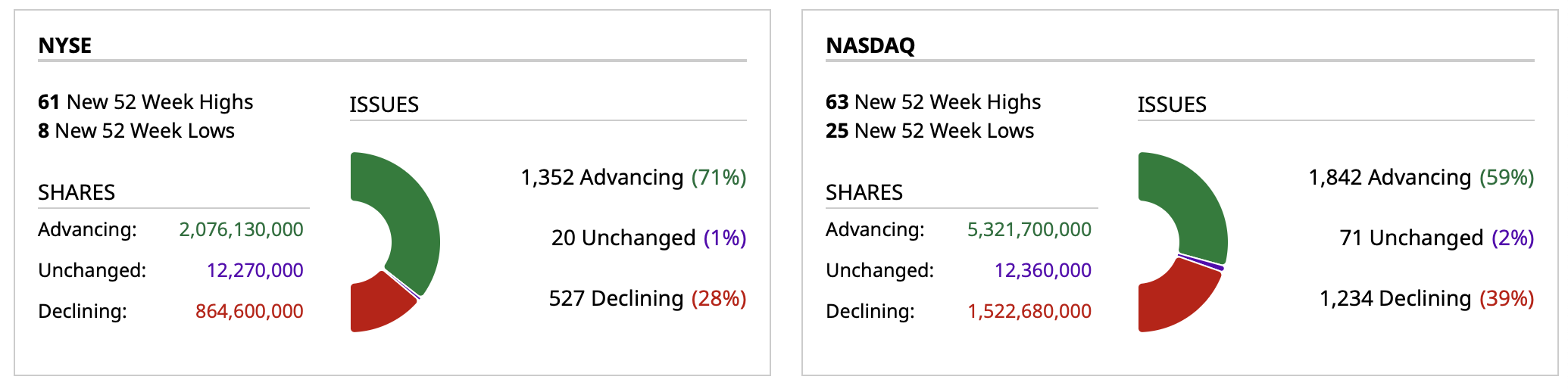Image resolution: width=1568 pixels, height=389 pixels.
Task: Click the NYSE unchanged shares value 12,270,000
Action: point(255,270)
